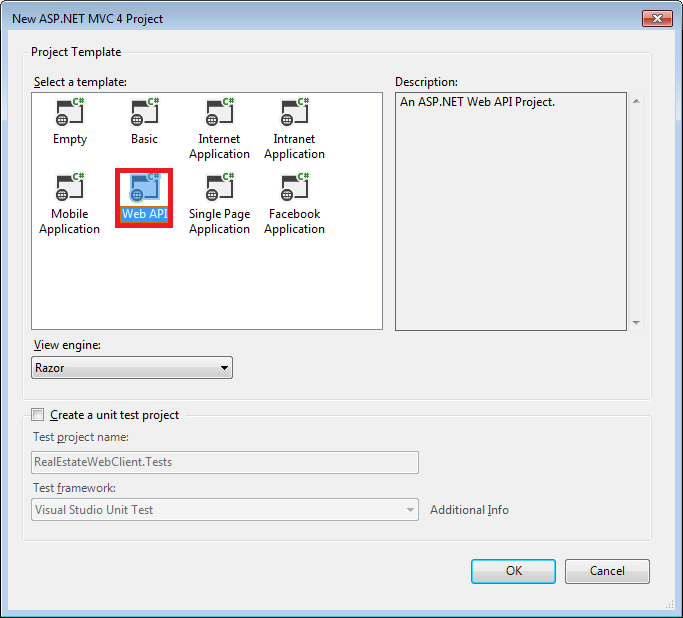This screenshot has width=683, height=618.
Task: Open the Test framework dropdown
Action: coord(225,510)
